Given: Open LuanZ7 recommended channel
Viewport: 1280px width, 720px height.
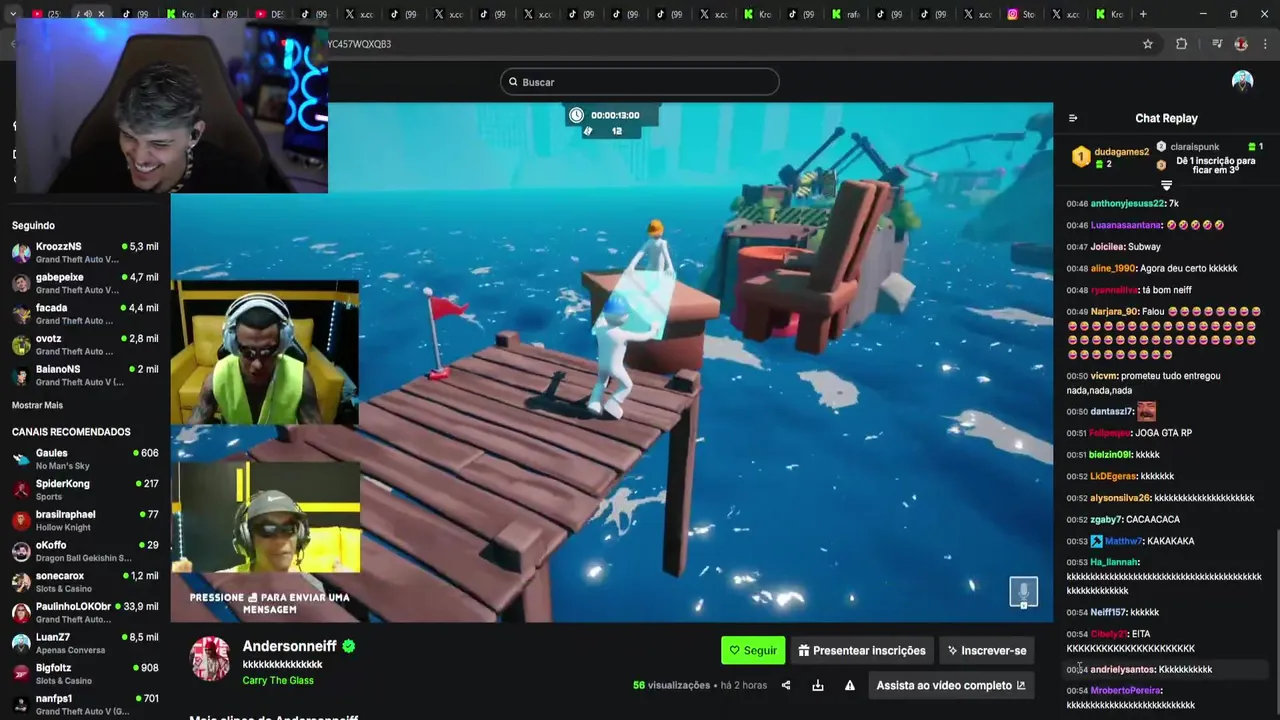Looking at the screenshot, I should click(x=85, y=643).
